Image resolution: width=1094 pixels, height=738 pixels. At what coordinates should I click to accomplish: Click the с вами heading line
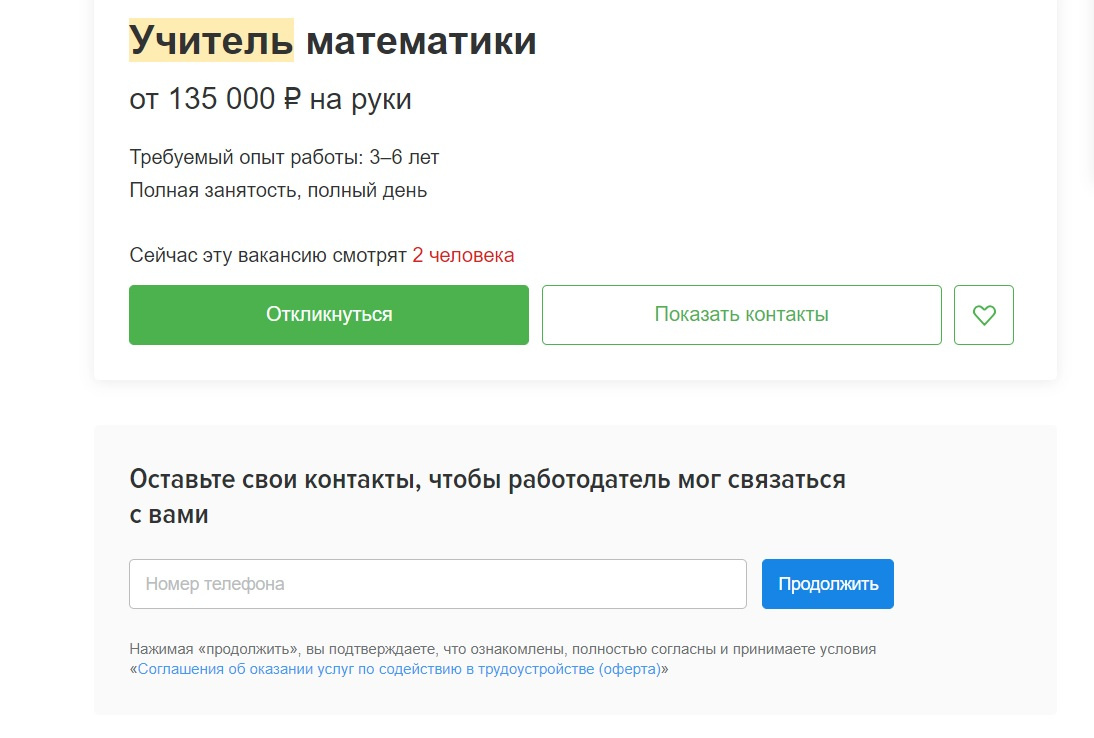[169, 515]
